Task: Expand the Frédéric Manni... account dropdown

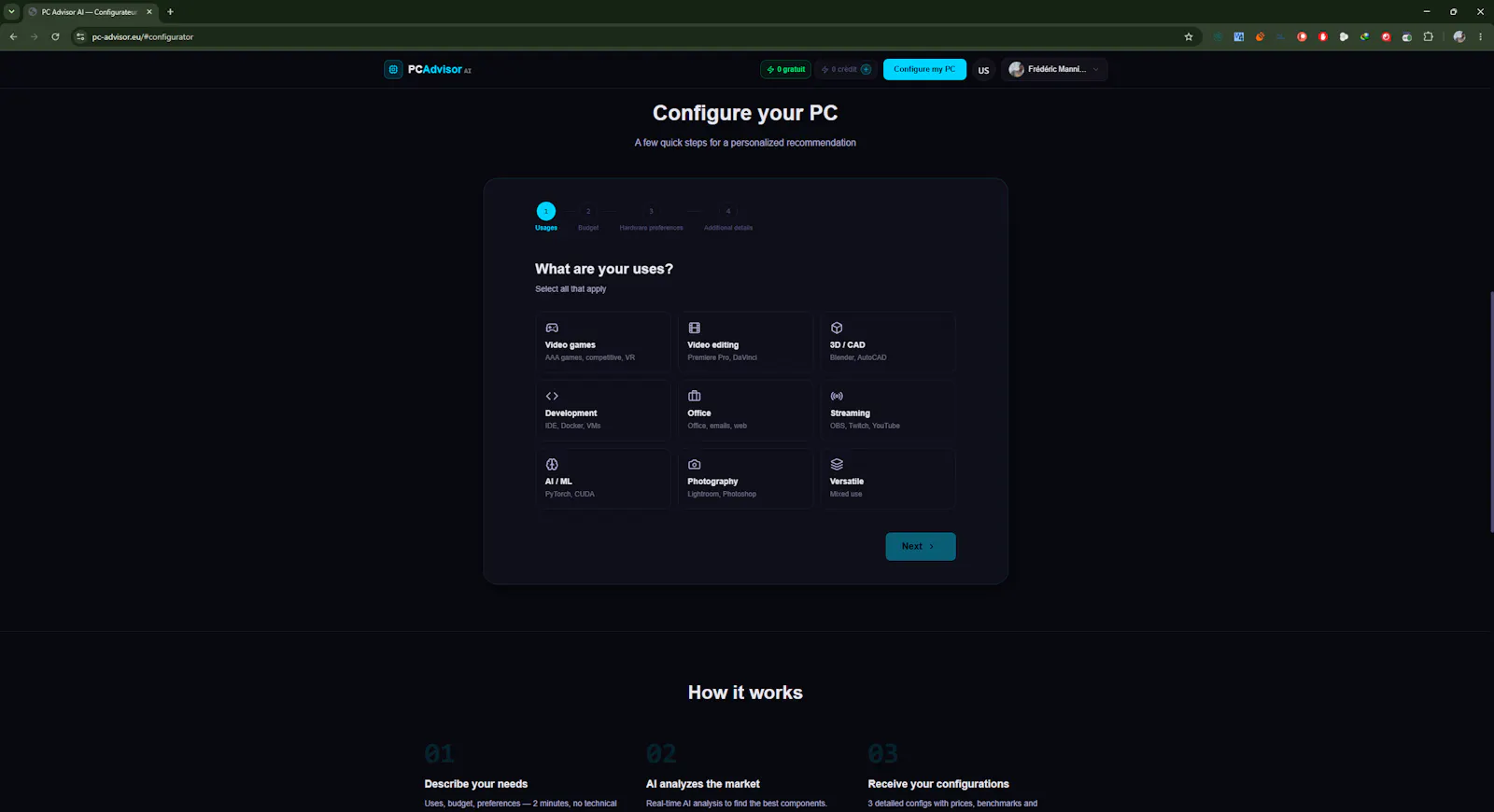Action: 1055,69
